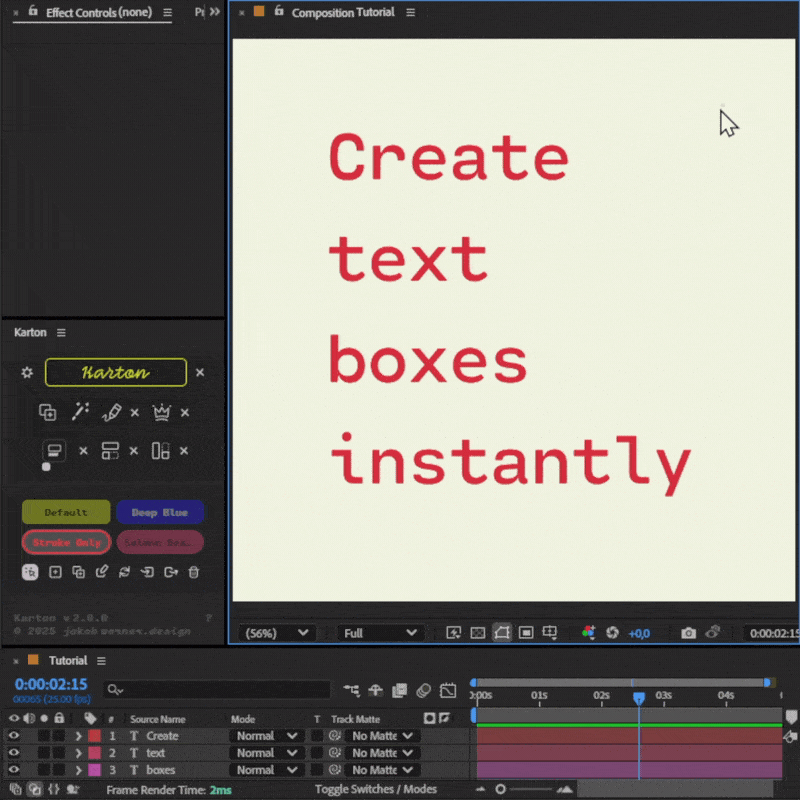This screenshot has width=800, height=800.
Task: Open the Karton panel hamburger menu
Action: 59,334
